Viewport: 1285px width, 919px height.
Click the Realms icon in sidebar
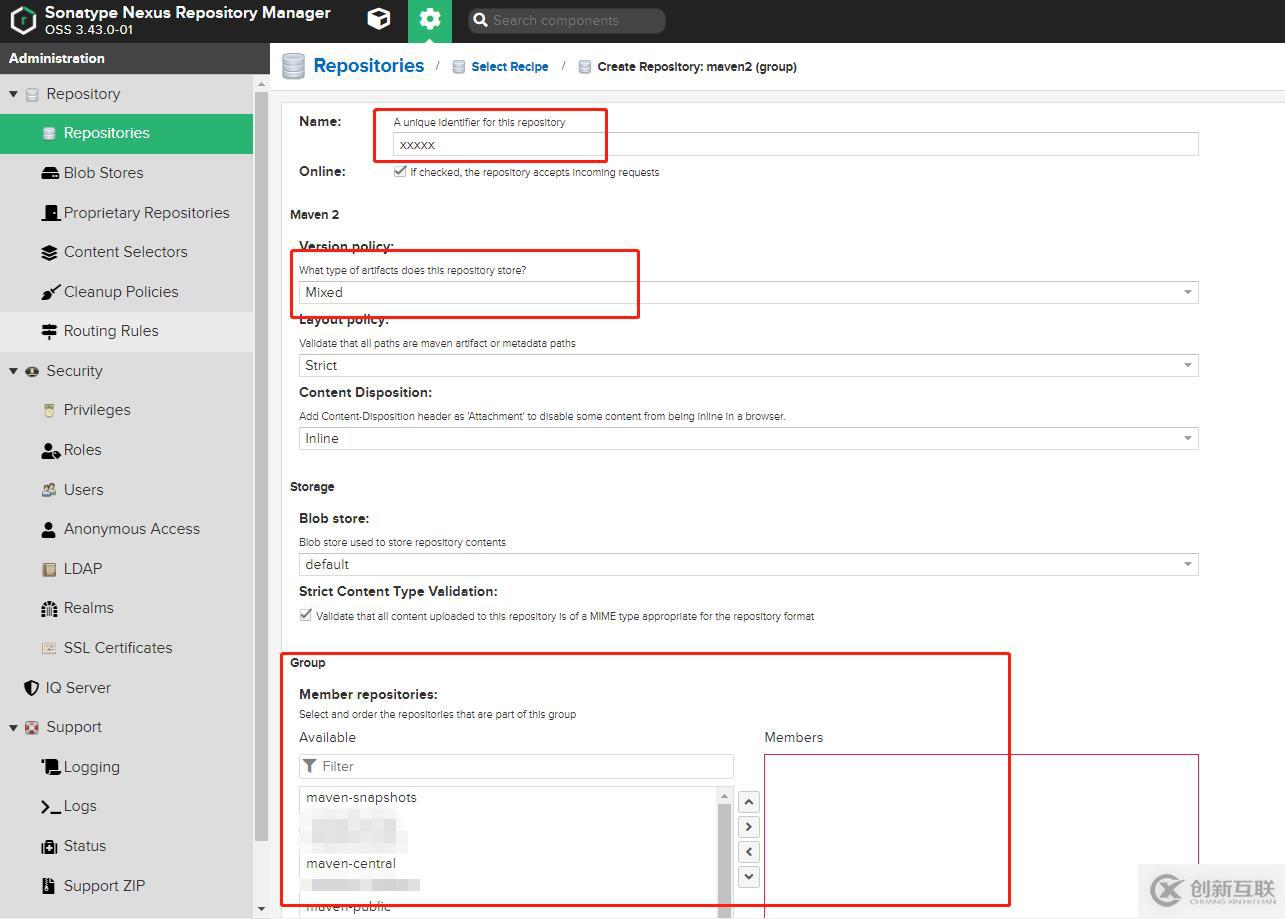click(x=49, y=608)
